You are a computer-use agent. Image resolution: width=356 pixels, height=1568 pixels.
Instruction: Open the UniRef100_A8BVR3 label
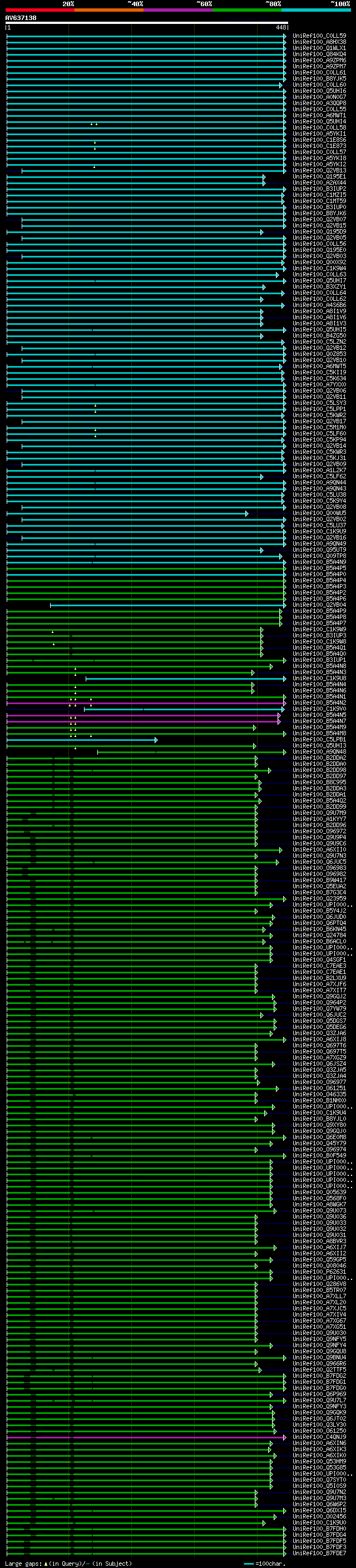pos(319,1241)
